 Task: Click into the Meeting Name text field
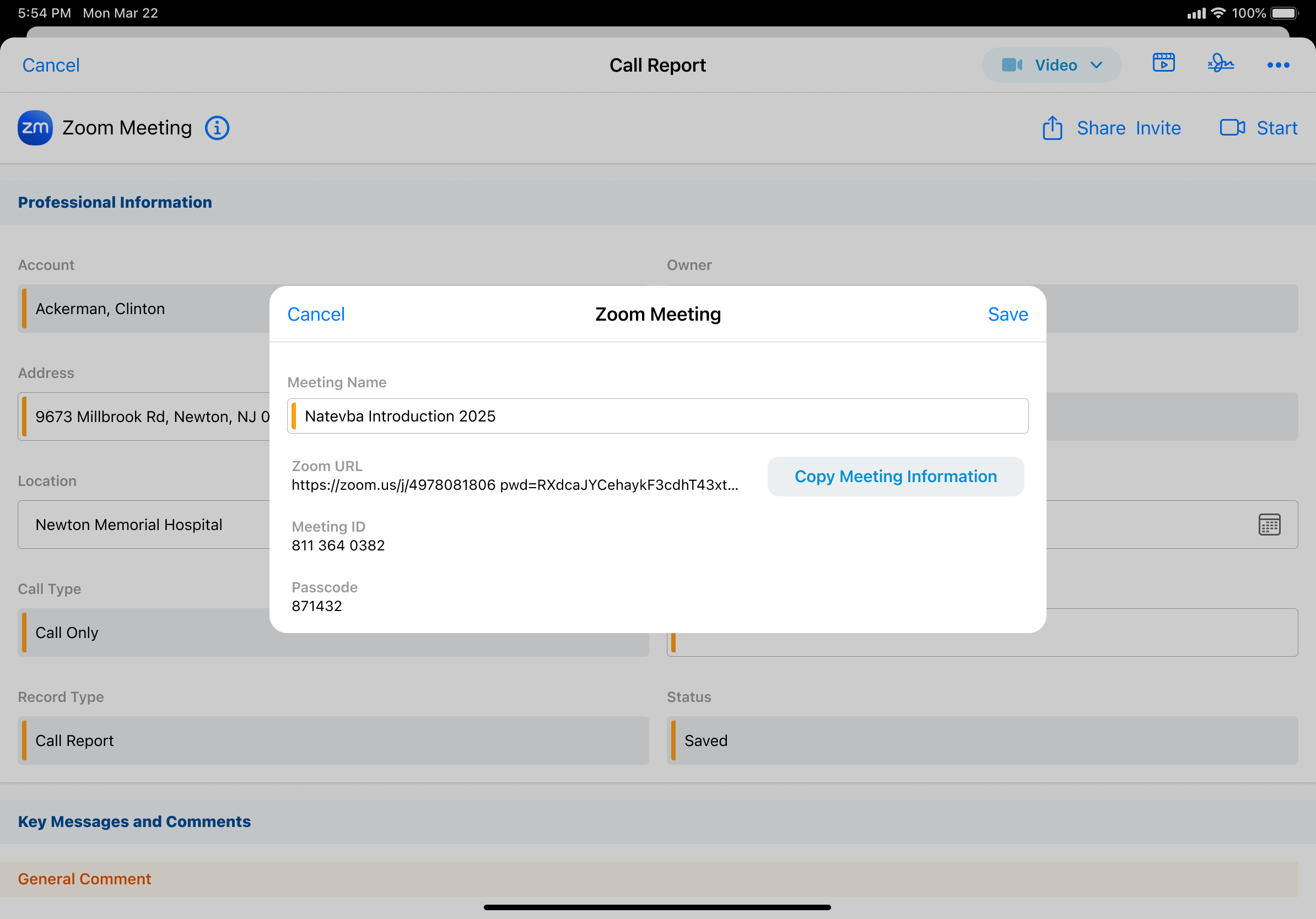[657, 416]
